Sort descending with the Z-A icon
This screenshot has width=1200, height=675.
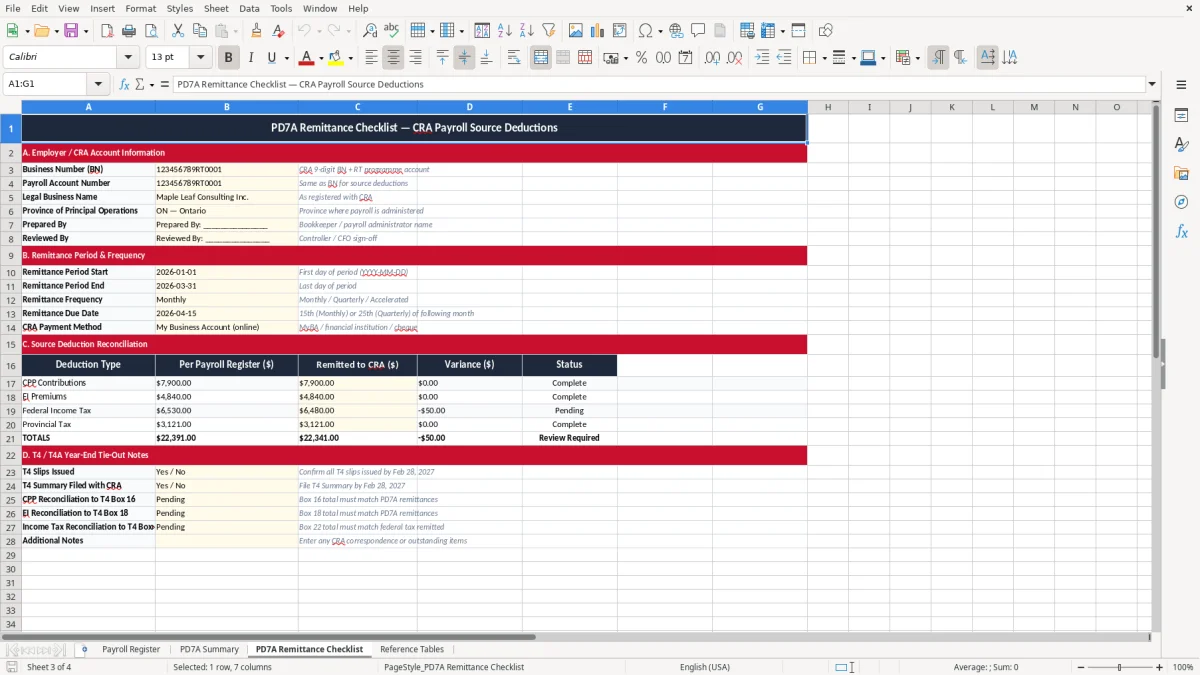tap(526, 31)
